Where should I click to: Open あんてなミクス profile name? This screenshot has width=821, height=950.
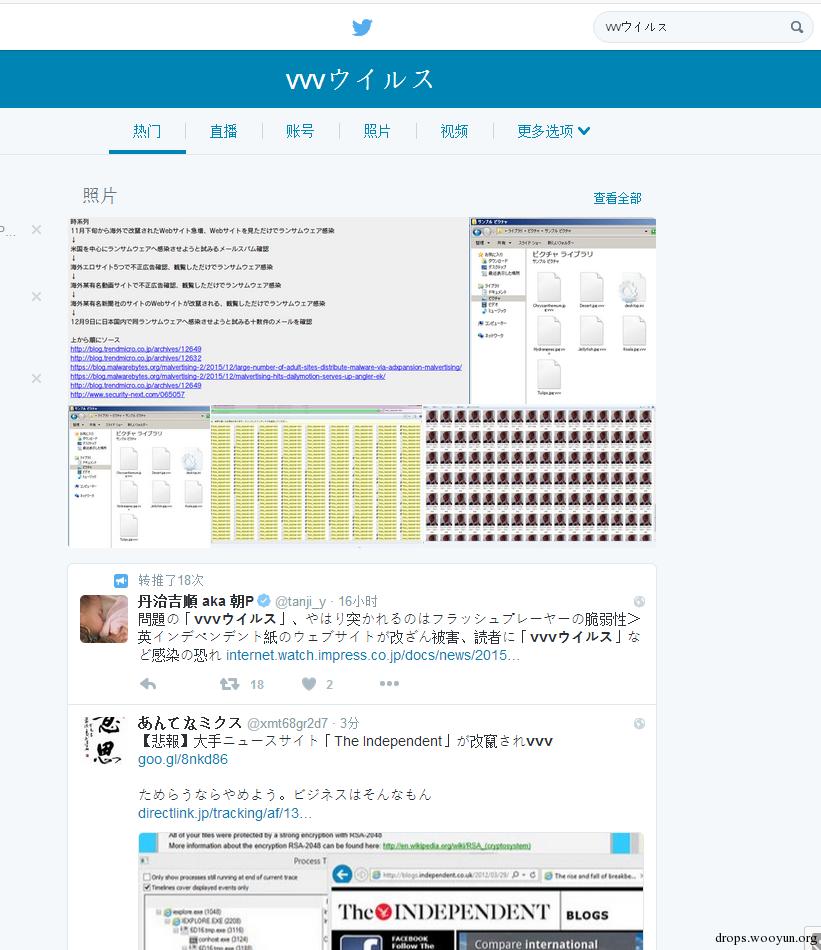pos(190,723)
